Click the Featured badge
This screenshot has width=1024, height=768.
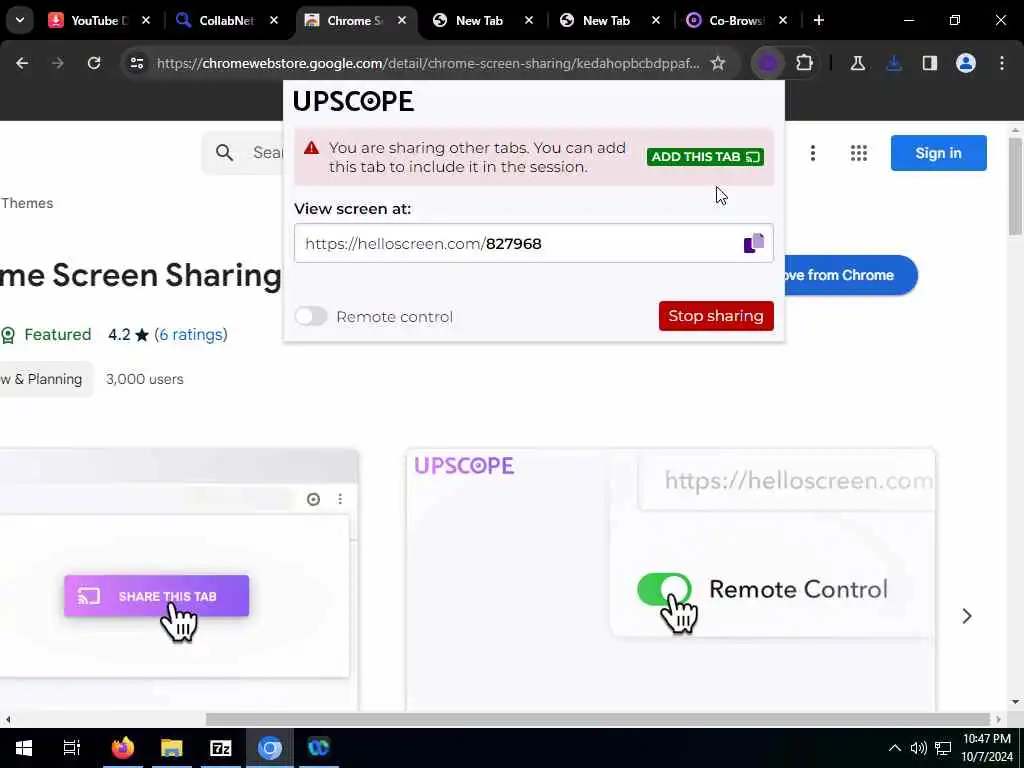pyautogui.click(x=46, y=334)
